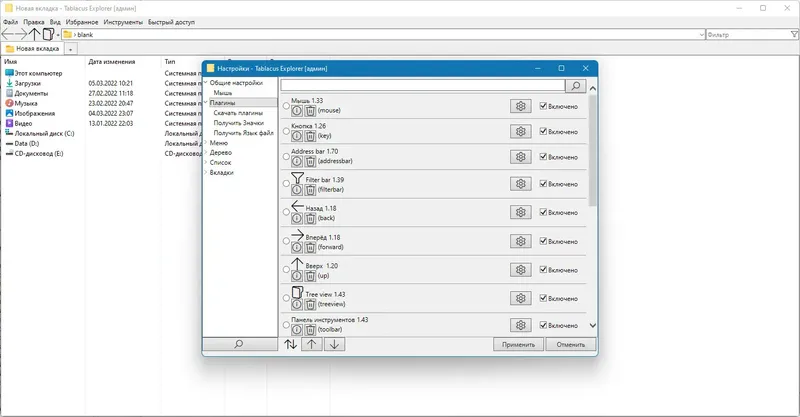Expand the Дерево settings node
800x417 pixels.
pyautogui.click(x=206, y=153)
